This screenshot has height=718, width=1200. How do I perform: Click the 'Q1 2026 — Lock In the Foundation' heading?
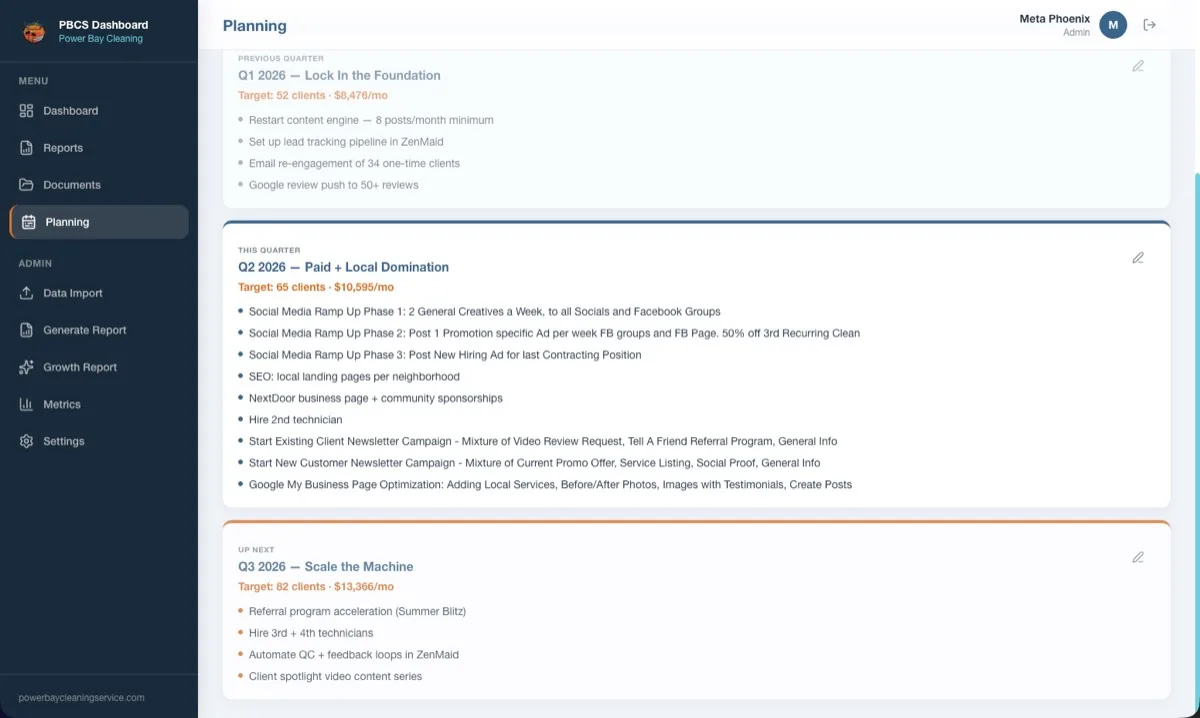tap(339, 75)
